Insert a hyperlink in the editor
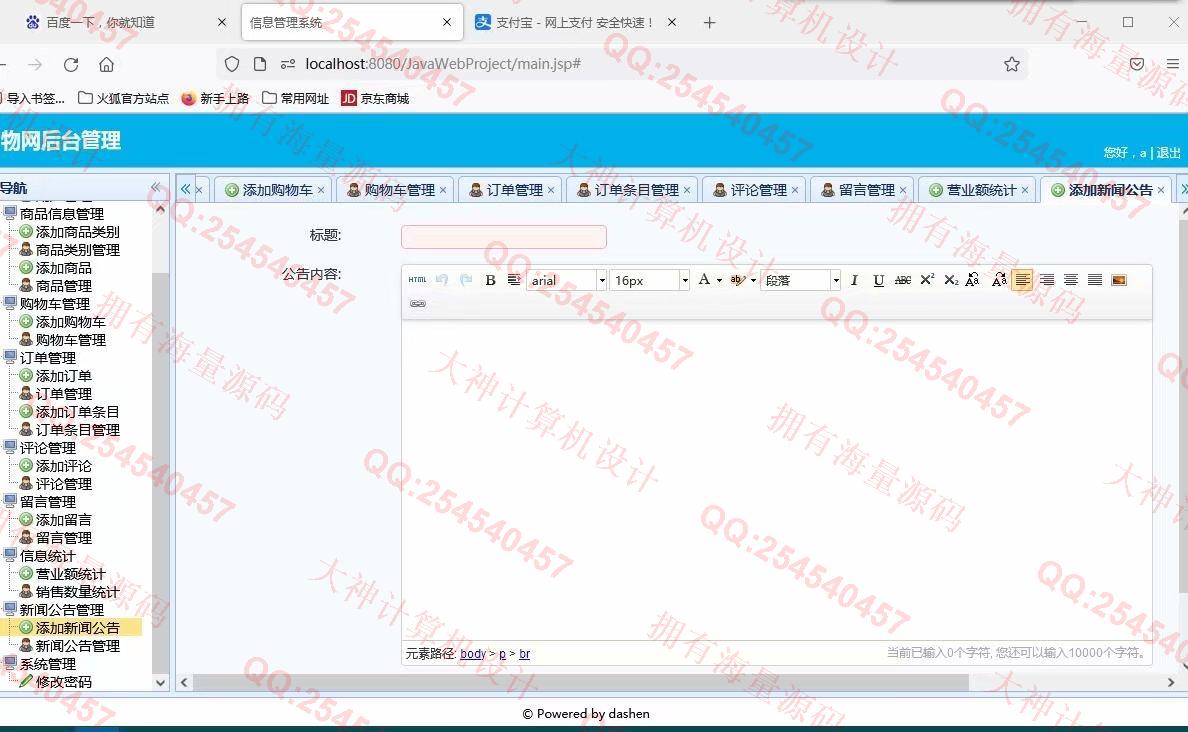 click(x=417, y=304)
